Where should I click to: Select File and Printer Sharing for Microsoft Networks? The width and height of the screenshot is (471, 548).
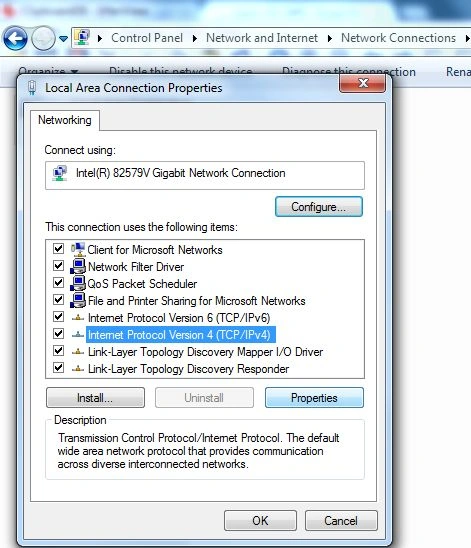click(x=196, y=301)
